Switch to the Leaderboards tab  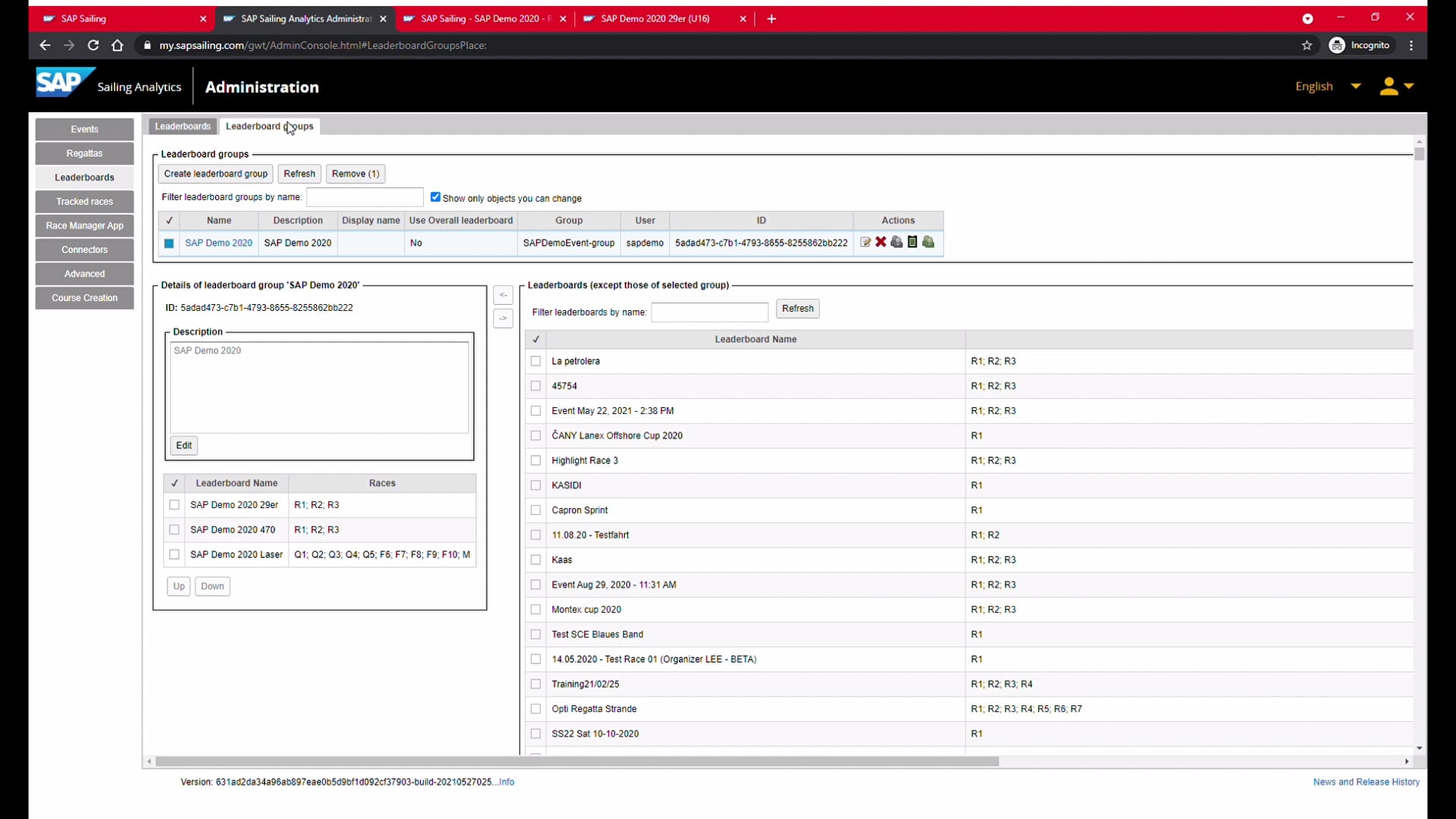(x=183, y=127)
